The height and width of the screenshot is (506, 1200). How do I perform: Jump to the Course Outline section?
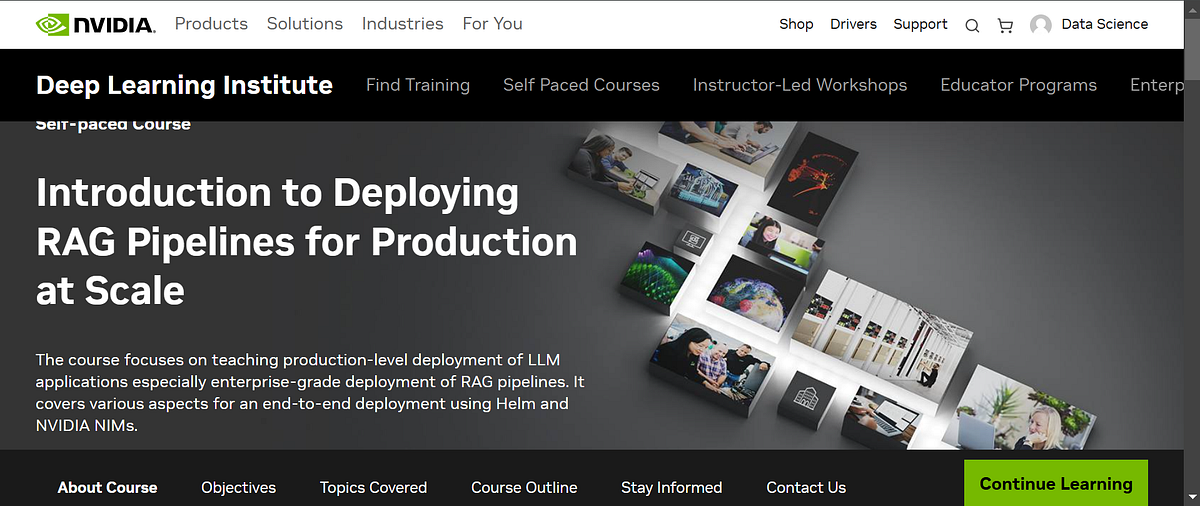pyautogui.click(x=524, y=488)
